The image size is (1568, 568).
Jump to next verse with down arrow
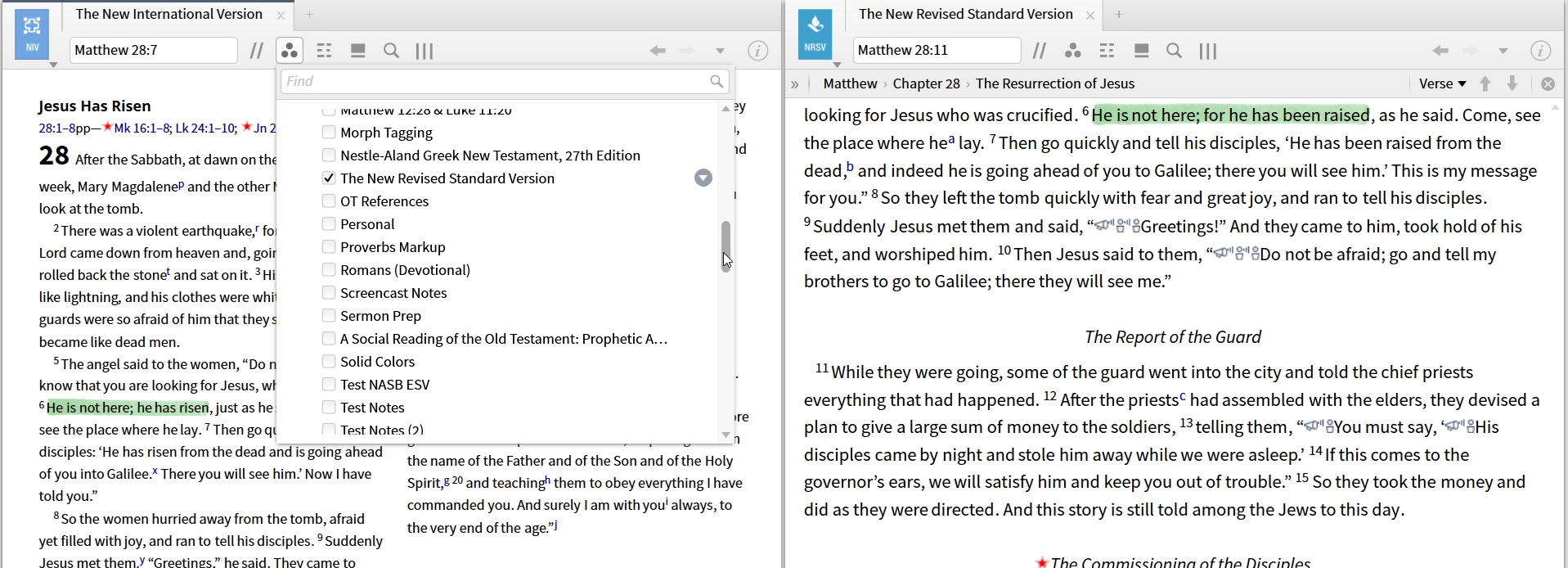(1512, 83)
